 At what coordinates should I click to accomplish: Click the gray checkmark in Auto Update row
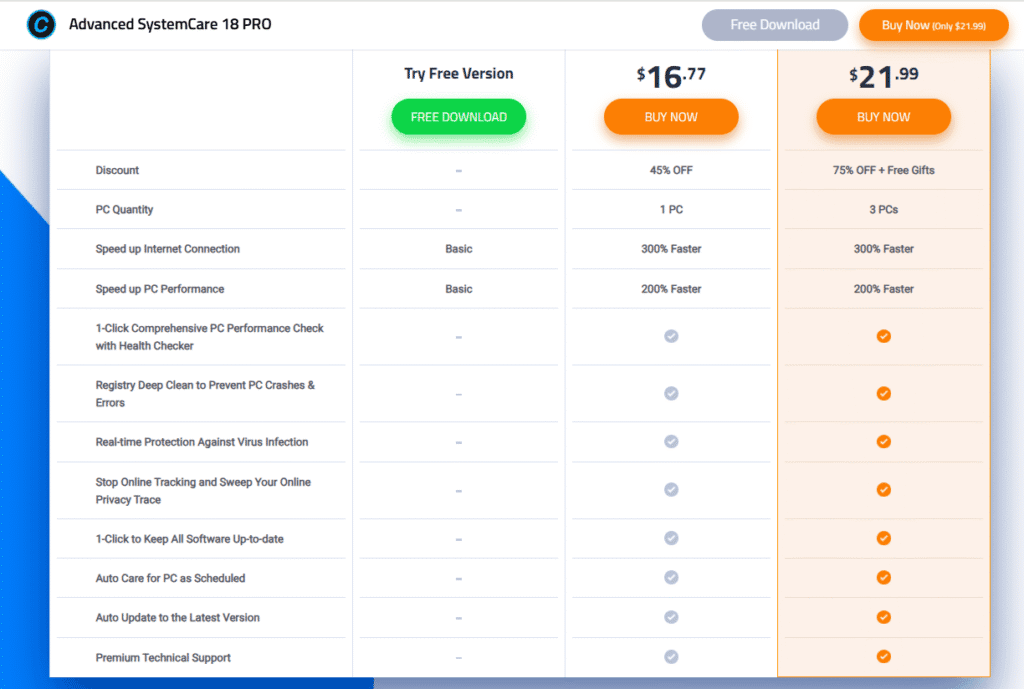point(671,617)
